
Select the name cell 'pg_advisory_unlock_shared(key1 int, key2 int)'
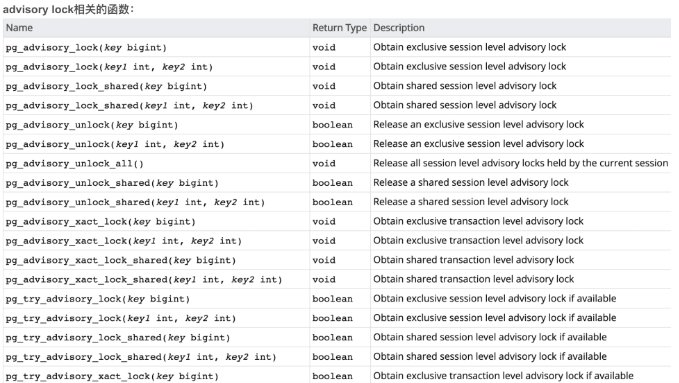pyautogui.click(x=135, y=202)
